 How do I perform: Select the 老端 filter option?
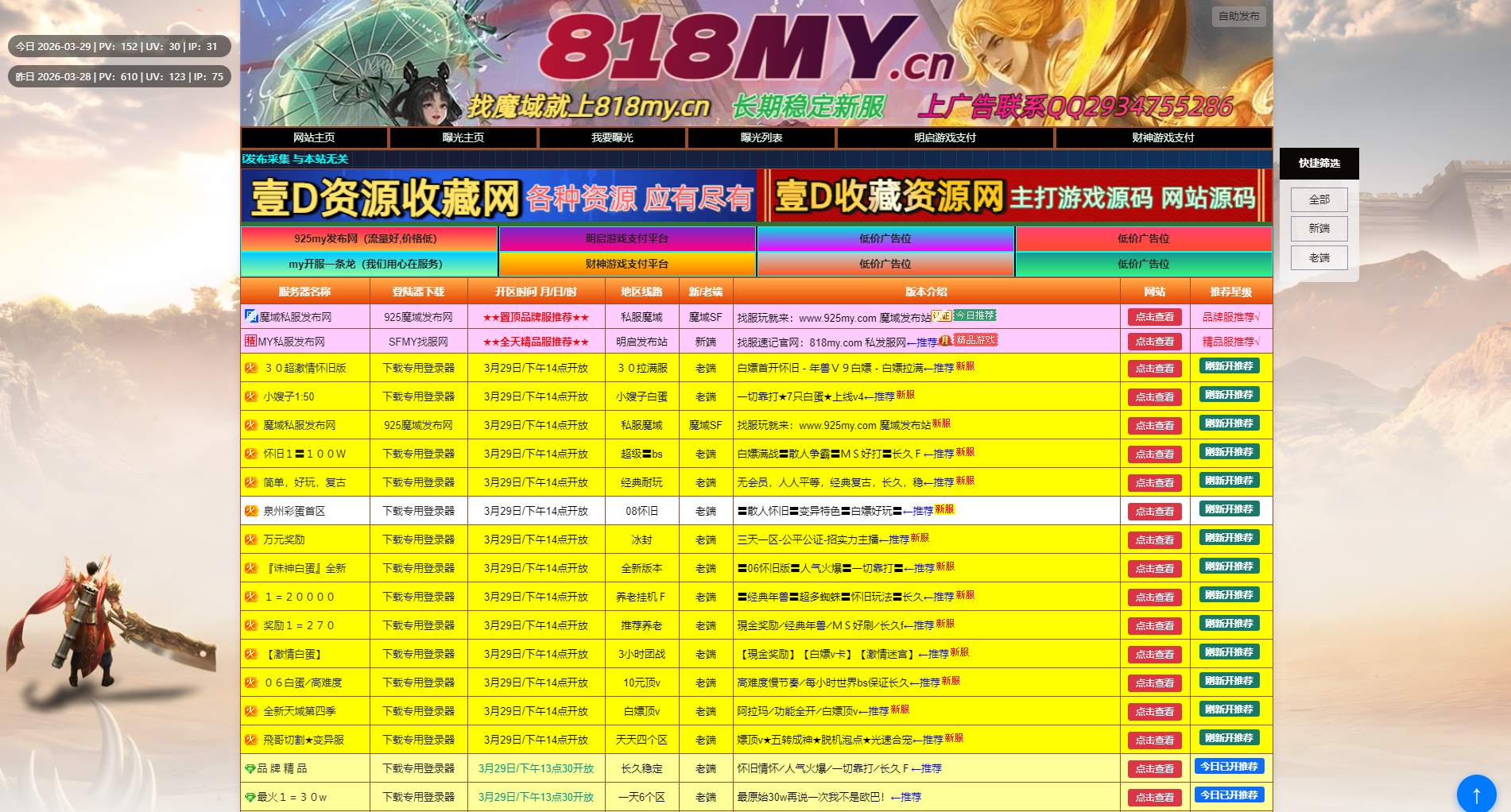coord(1319,257)
